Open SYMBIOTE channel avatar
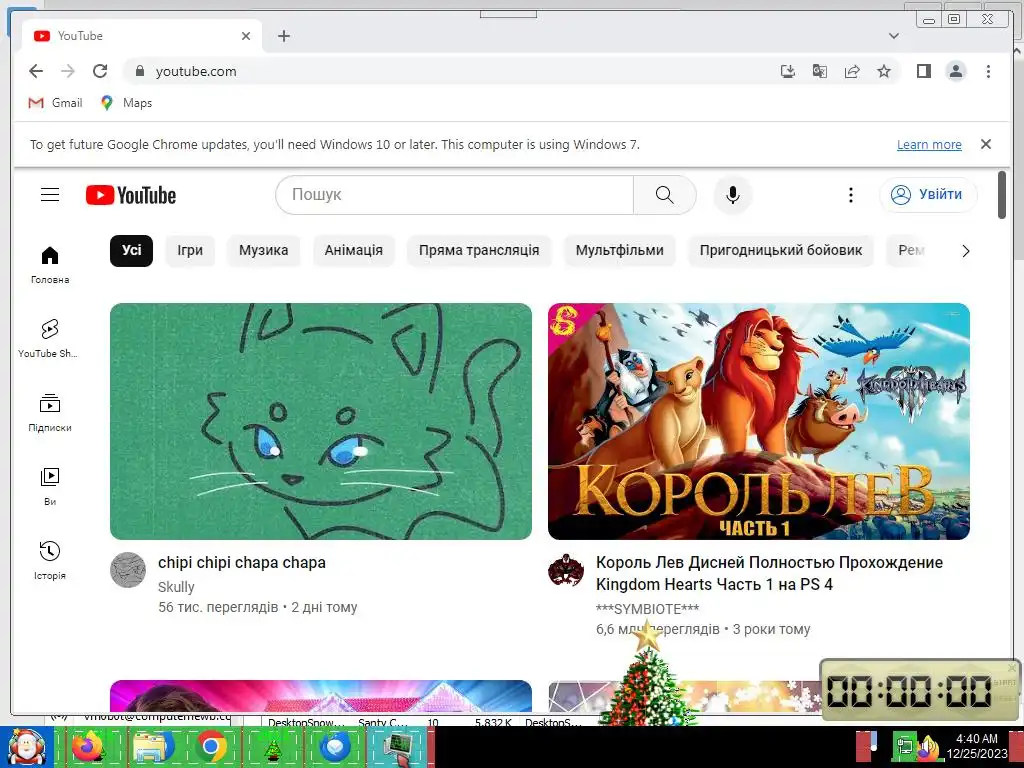Screen dimensions: 1024x768 (566, 569)
